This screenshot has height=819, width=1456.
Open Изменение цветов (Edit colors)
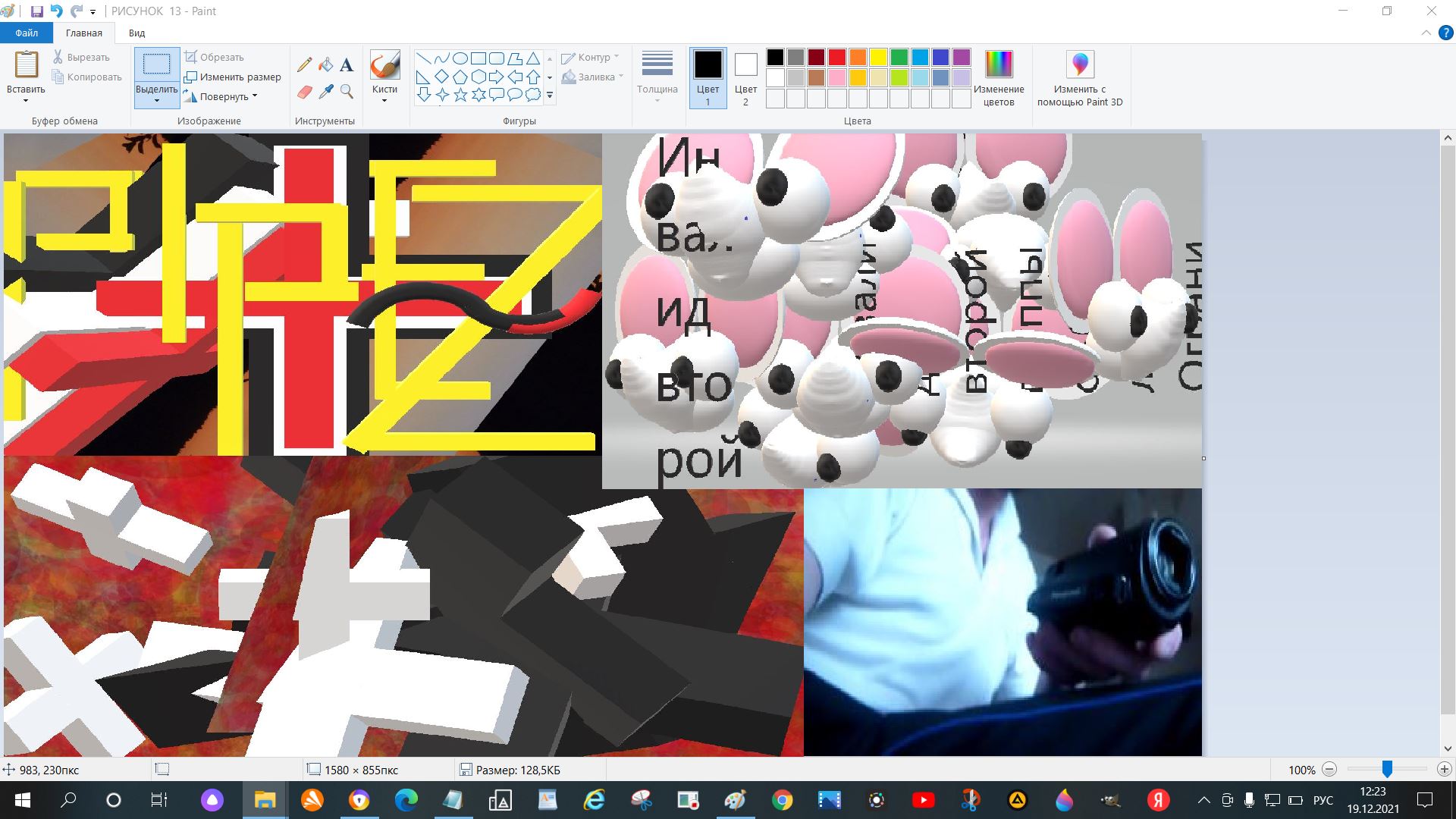(x=999, y=78)
